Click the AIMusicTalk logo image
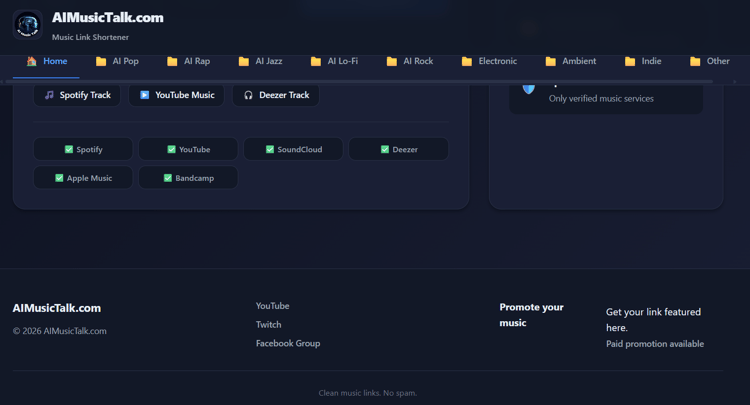750x405 pixels. (28, 25)
